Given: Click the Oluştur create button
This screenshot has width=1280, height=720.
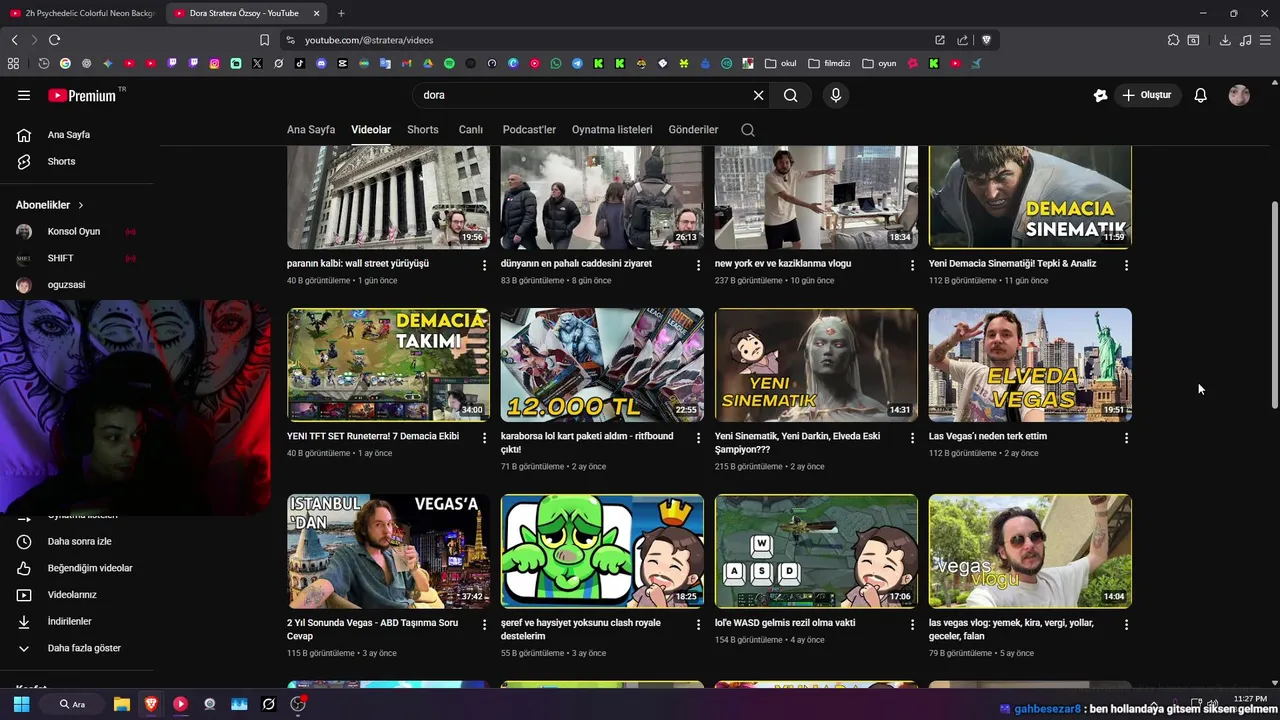Looking at the screenshot, I should [x=1146, y=95].
